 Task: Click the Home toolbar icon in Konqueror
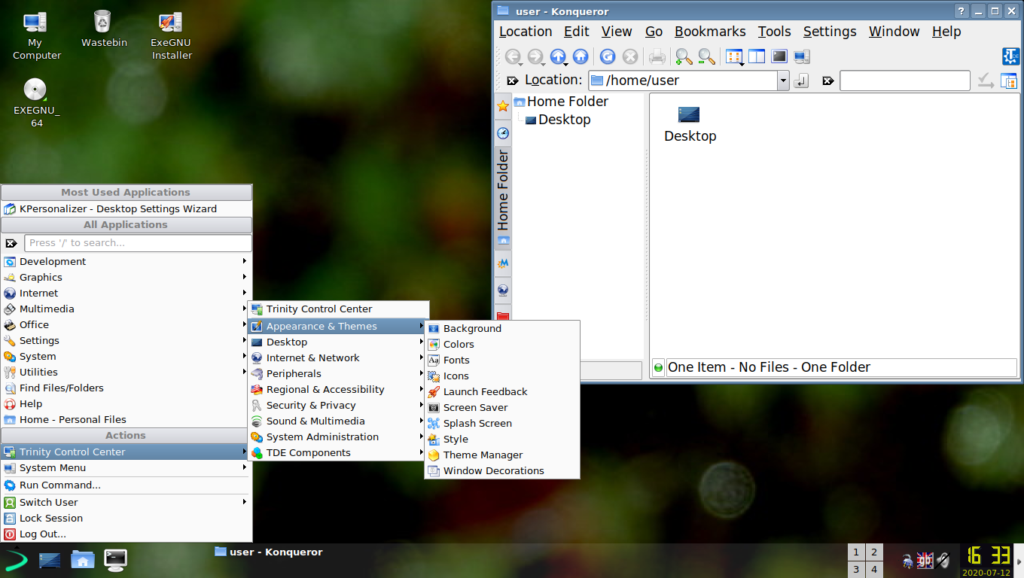580,57
